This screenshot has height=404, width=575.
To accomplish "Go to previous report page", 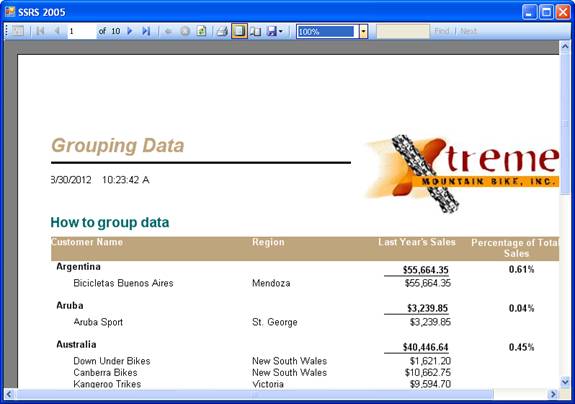I will 57,31.
